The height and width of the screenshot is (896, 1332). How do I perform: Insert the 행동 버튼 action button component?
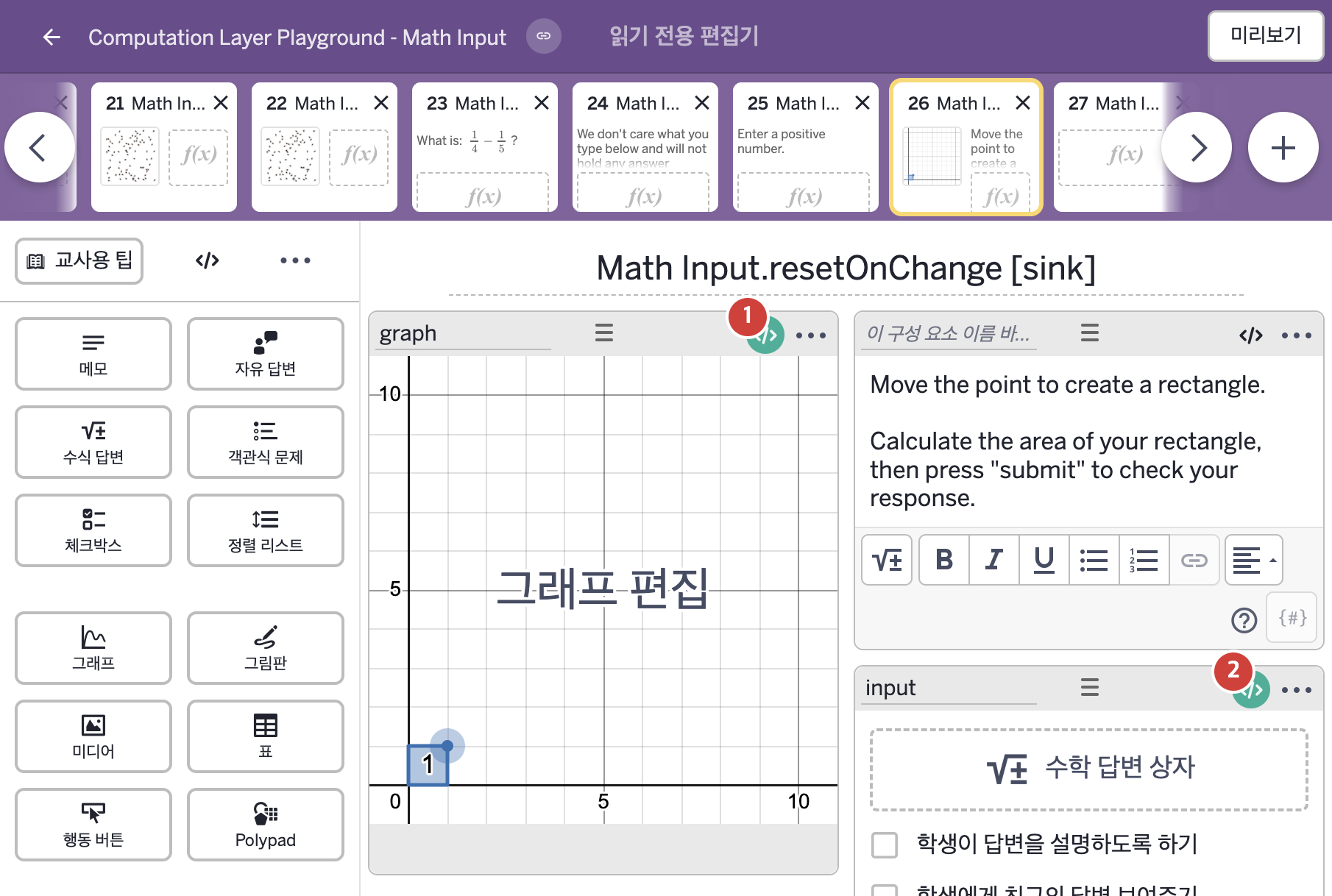(x=93, y=825)
